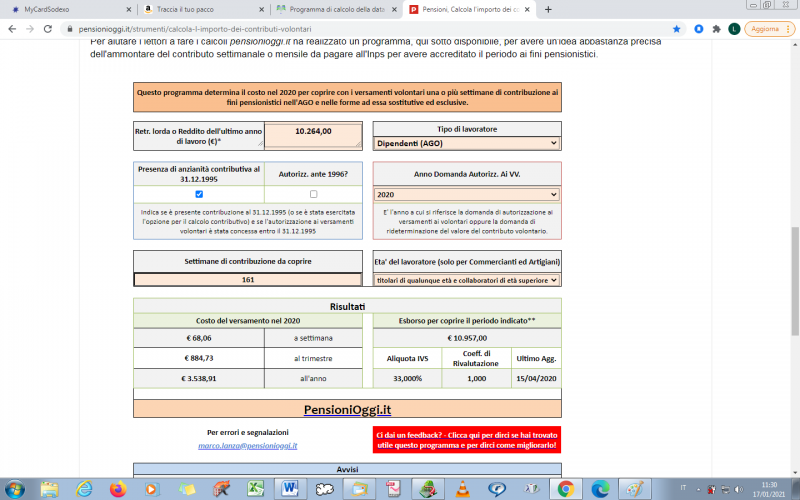Image resolution: width=800 pixels, height=500 pixels.
Task: Click the 'Retr. lorda' income input field
Action: click(313, 136)
